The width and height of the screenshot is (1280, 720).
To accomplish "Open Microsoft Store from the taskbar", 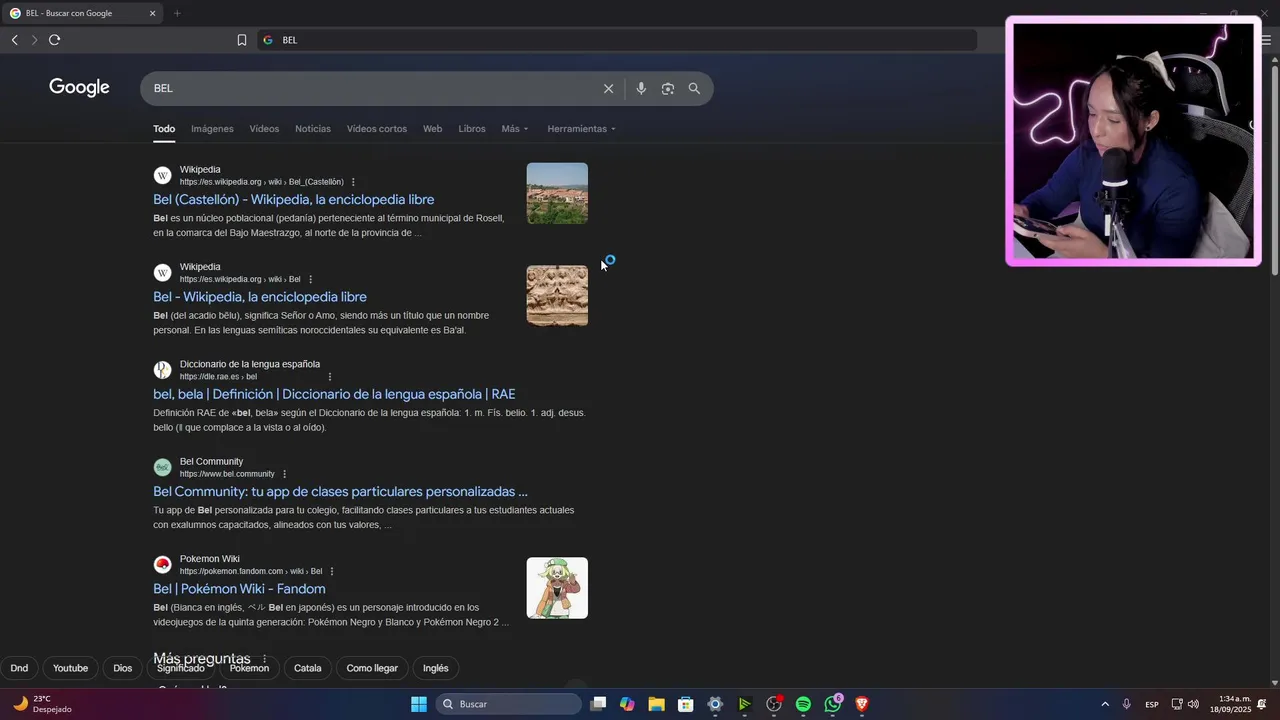I will pyautogui.click(x=685, y=704).
